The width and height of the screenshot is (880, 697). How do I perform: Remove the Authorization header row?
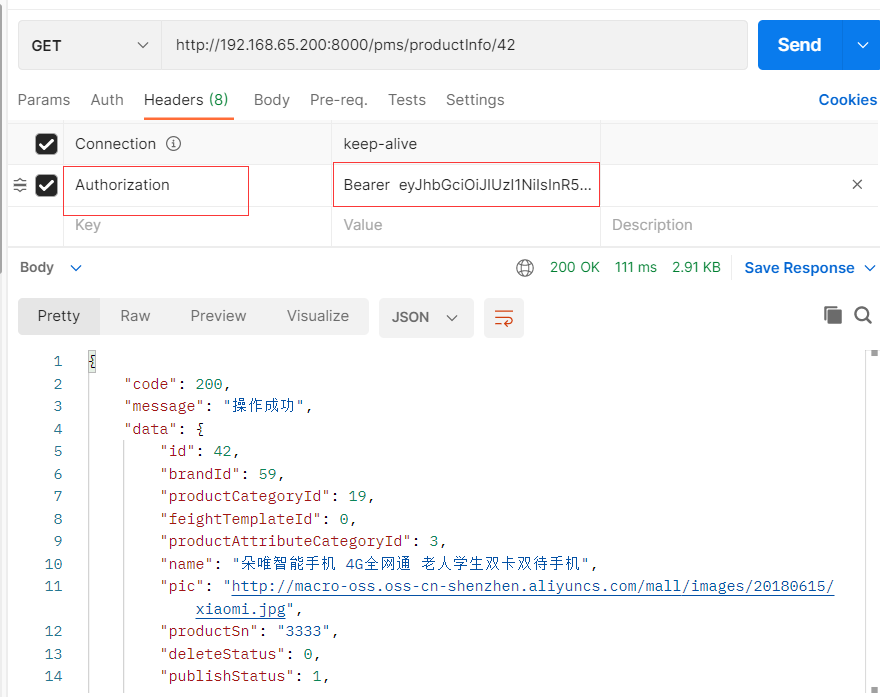(857, 184)
